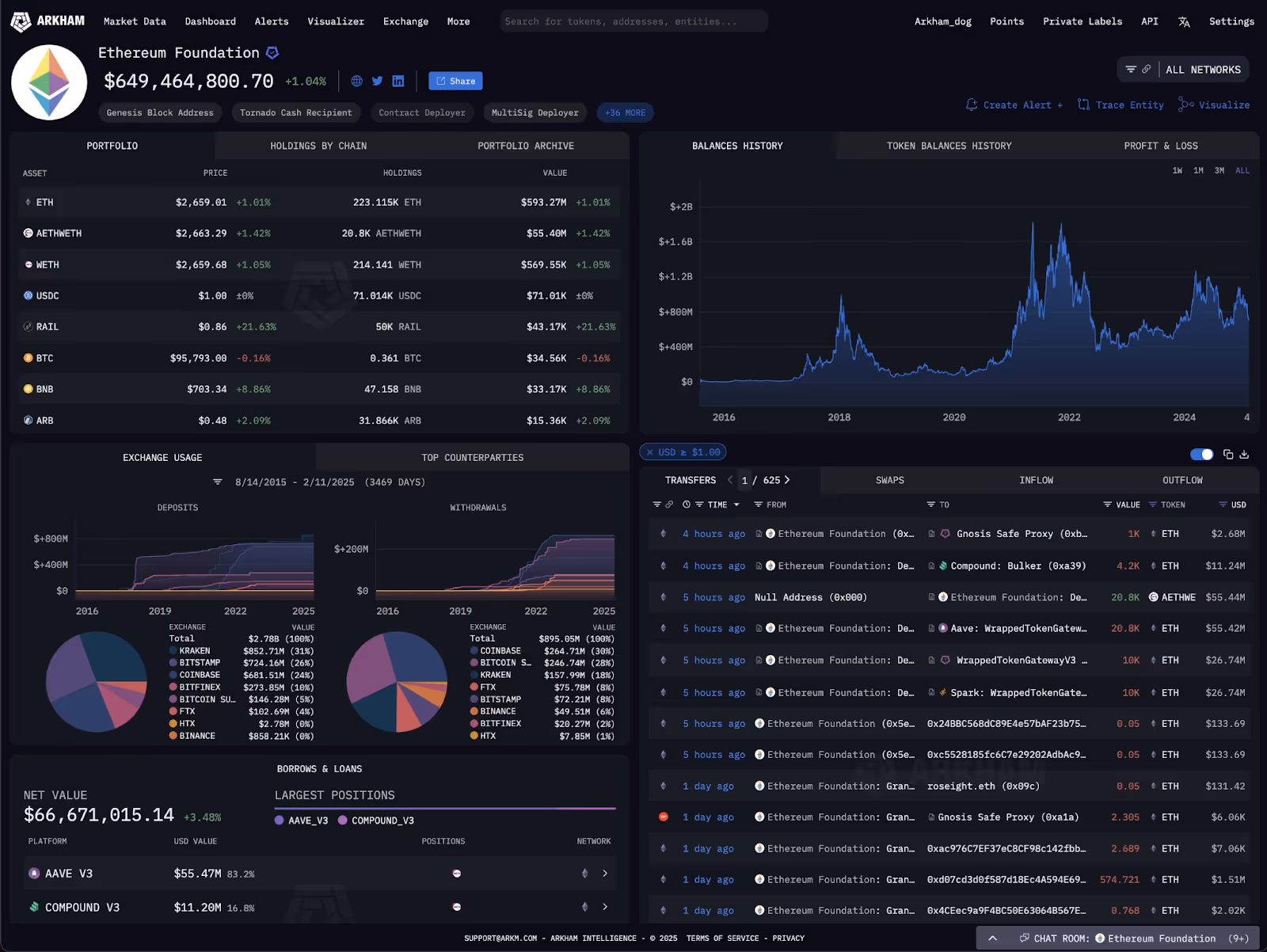Open the VALUE column filter icon
The image size is (1267, 952).
(1107, 505)
